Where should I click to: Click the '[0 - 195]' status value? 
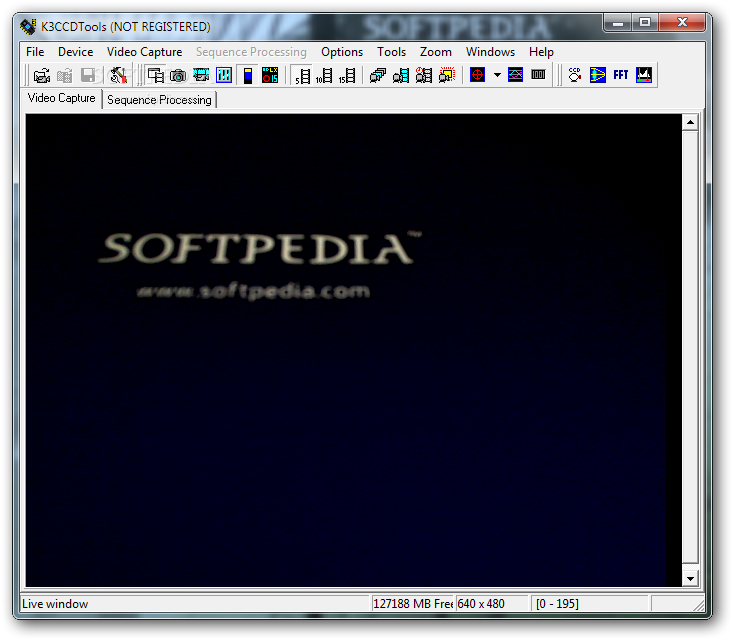click(x=557, y=604)
